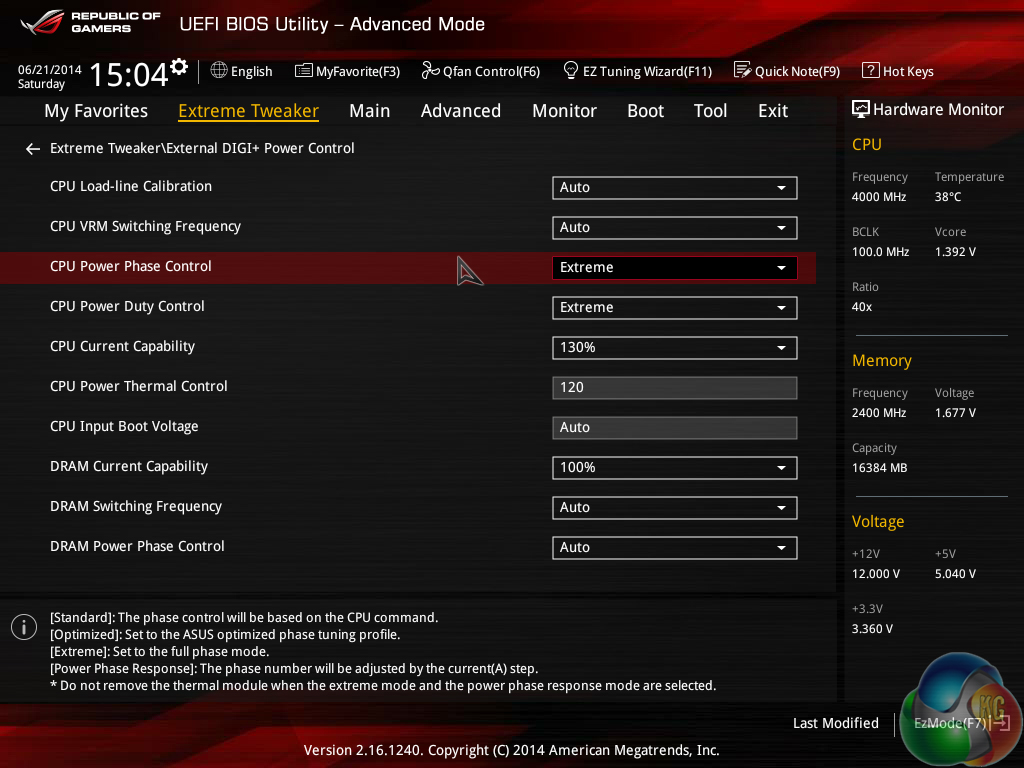This screenshot has width=1024, height=768.
Task: Click CPU Power Duty Control label
Action: [x=127, y=306]
